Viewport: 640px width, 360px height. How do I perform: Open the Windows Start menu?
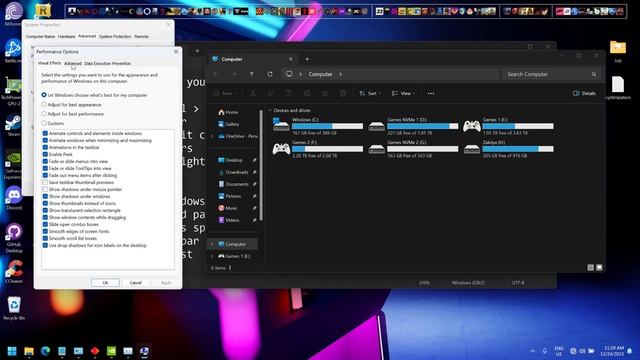click(x=12, y=351)
